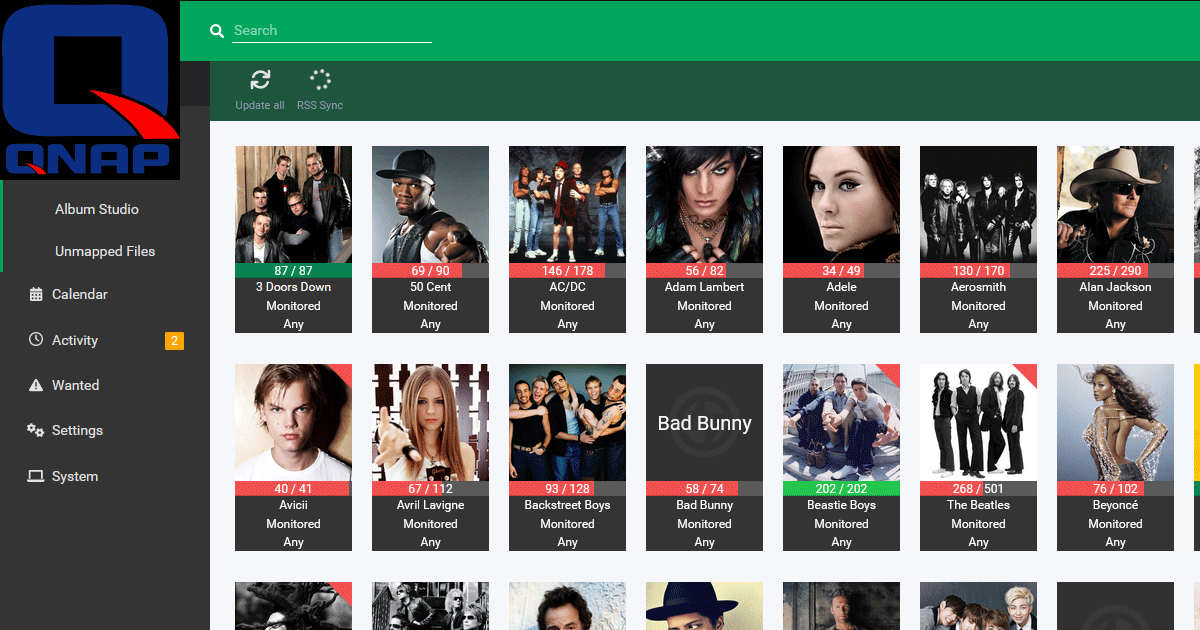Open Unmapped Files in sidebar
Image resolution: width=1200 pixels, height=630 pixels.
click(105, 251)
